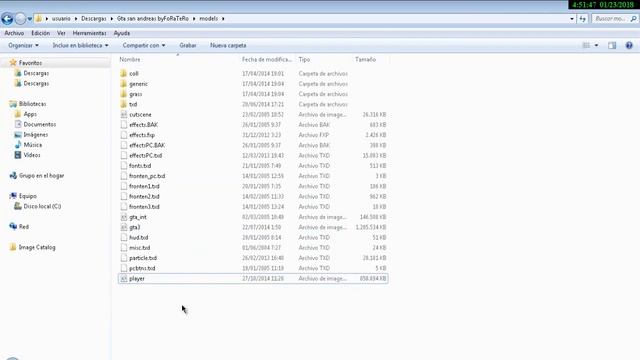Change the view with view icon

586,45
